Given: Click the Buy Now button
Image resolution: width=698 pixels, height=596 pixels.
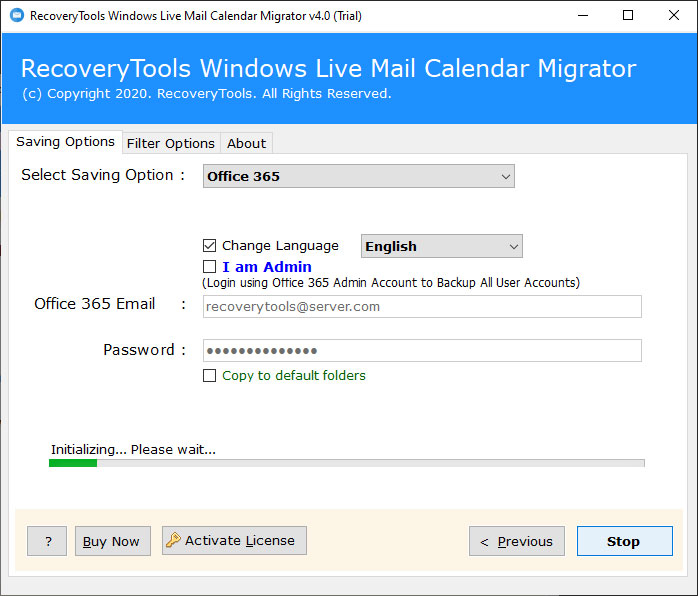Looking at the screenshot, I should [x=113, y=541].
